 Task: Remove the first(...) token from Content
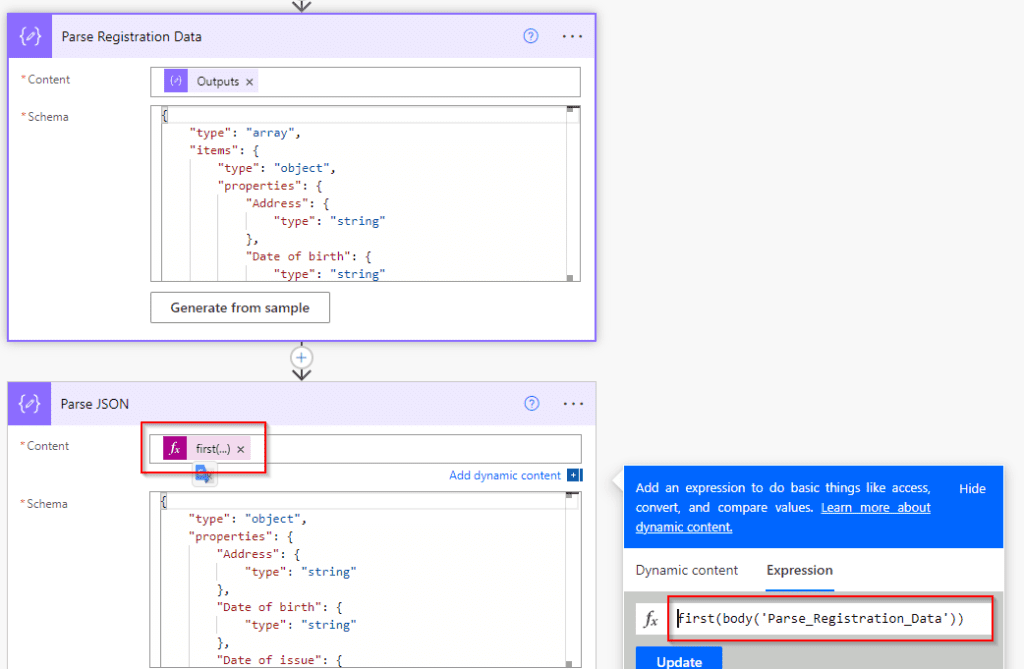pos(240,448)
